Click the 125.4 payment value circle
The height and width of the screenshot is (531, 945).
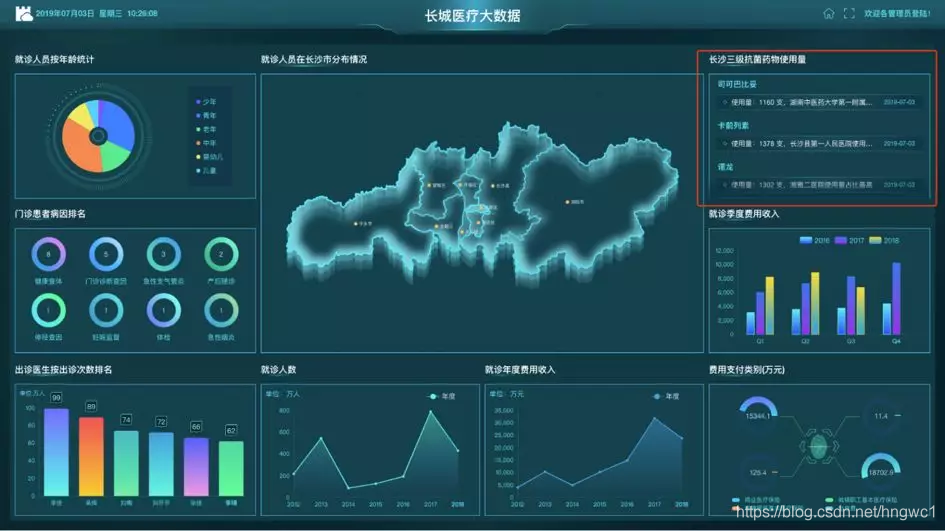pyautogui.click(x=758, y=473)
